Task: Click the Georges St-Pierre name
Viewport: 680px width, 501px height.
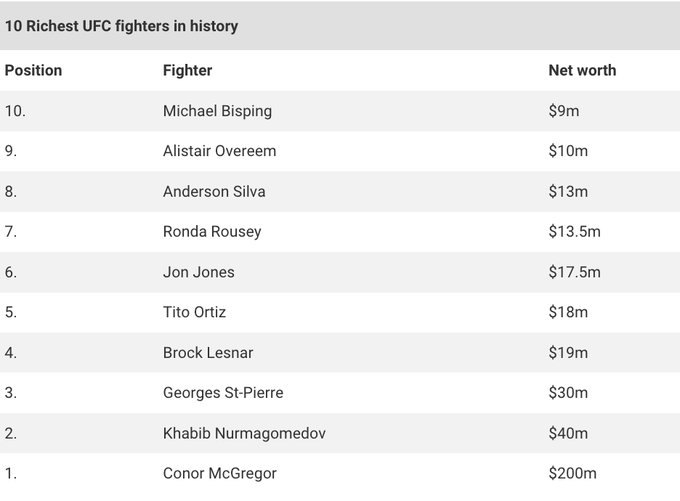Action: (223, 393)
